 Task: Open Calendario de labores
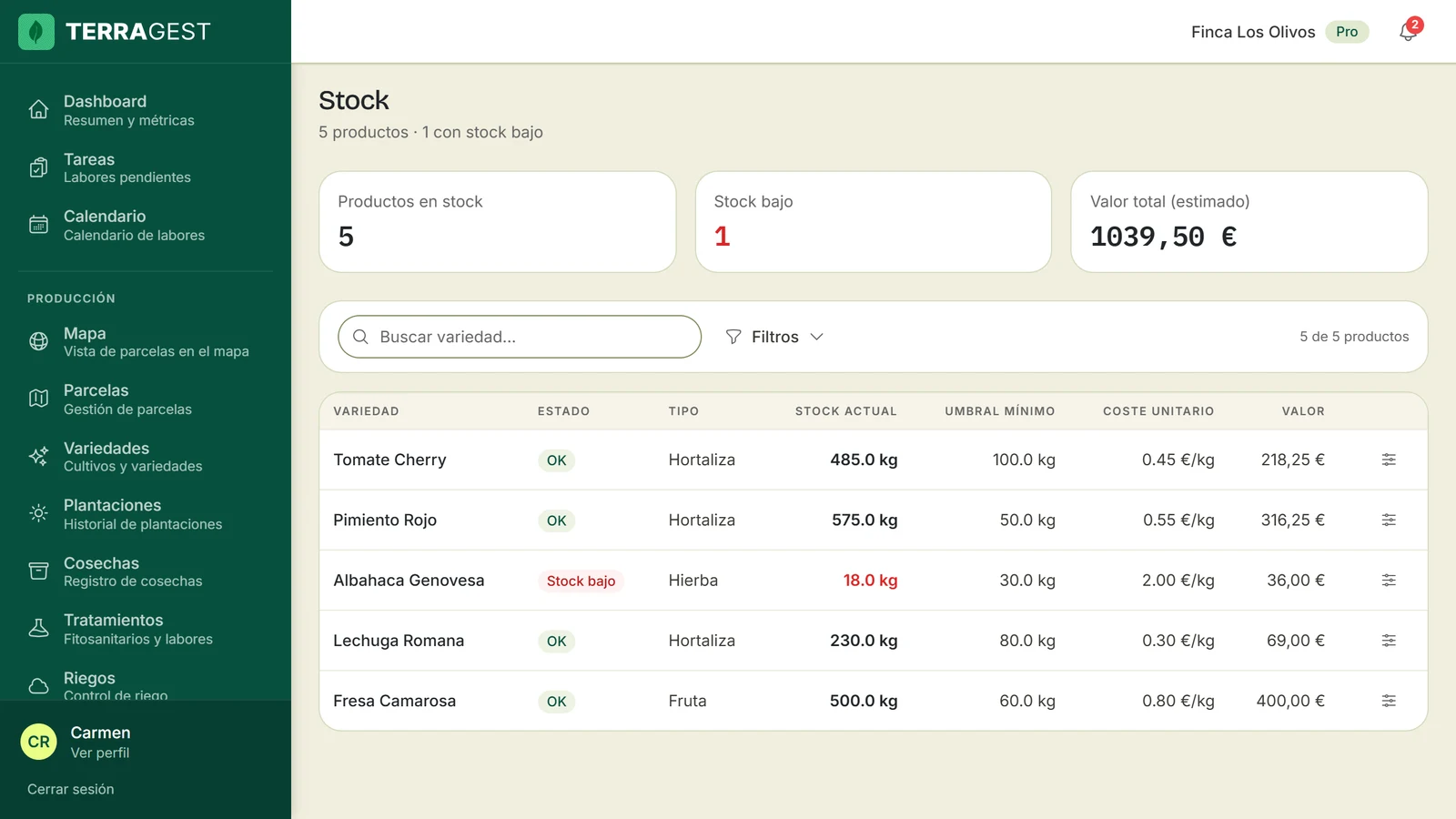coord(146,225)
